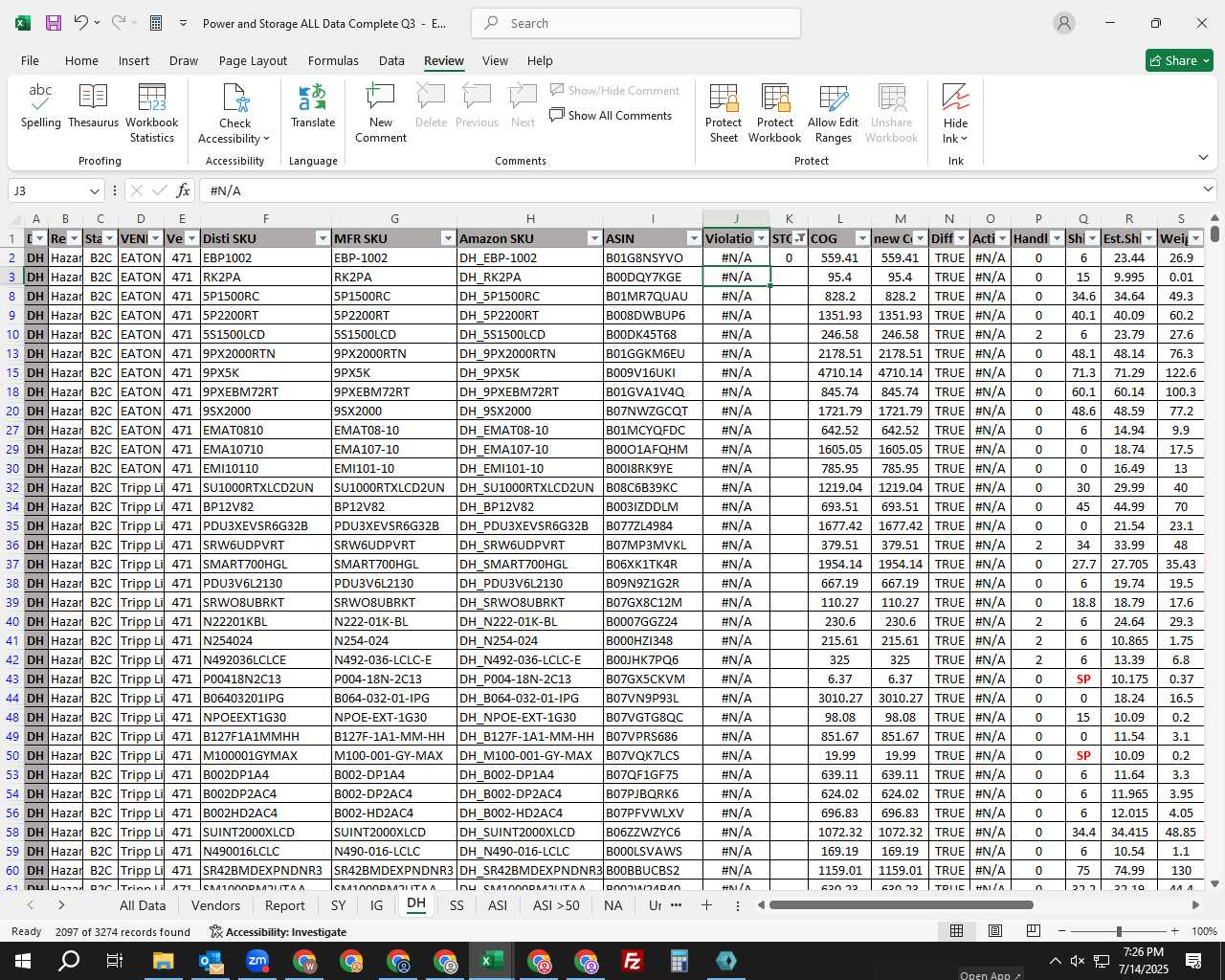Click the Hide Ink tool
The image size is (1225, 980).
coord(955,113)
